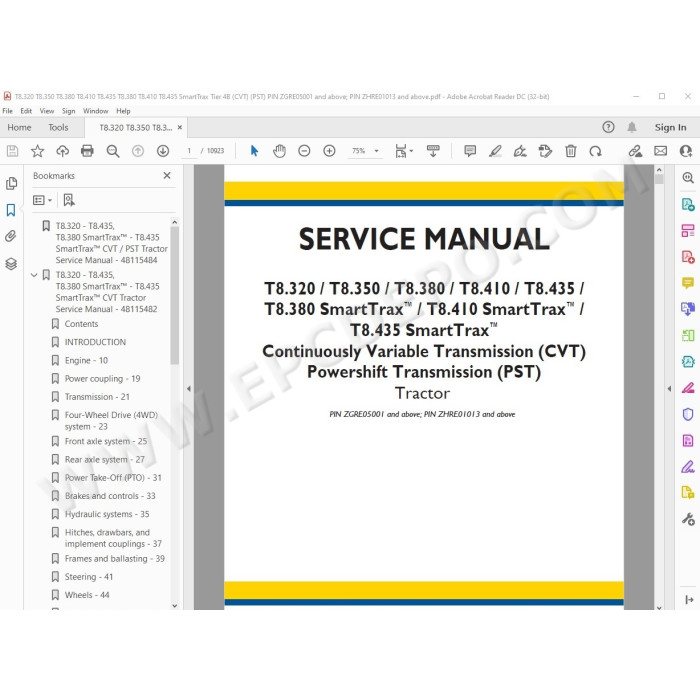The image size is (700, 700).
Task: Click the upload to cloud icon
Action: coord(62,151)
